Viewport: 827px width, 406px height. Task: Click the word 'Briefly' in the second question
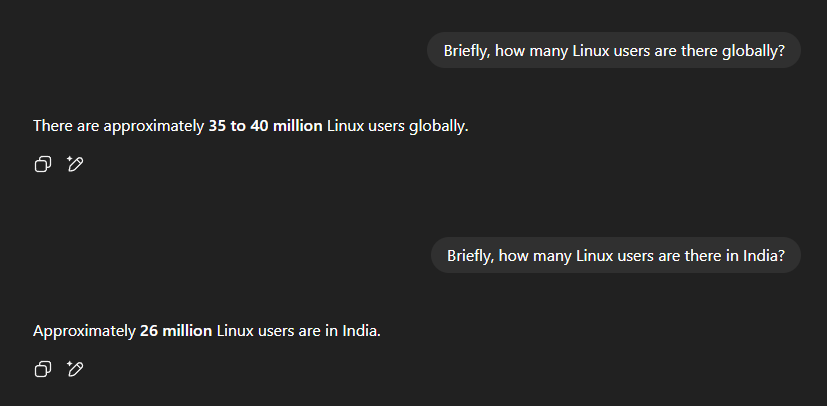tap(469, 255)
